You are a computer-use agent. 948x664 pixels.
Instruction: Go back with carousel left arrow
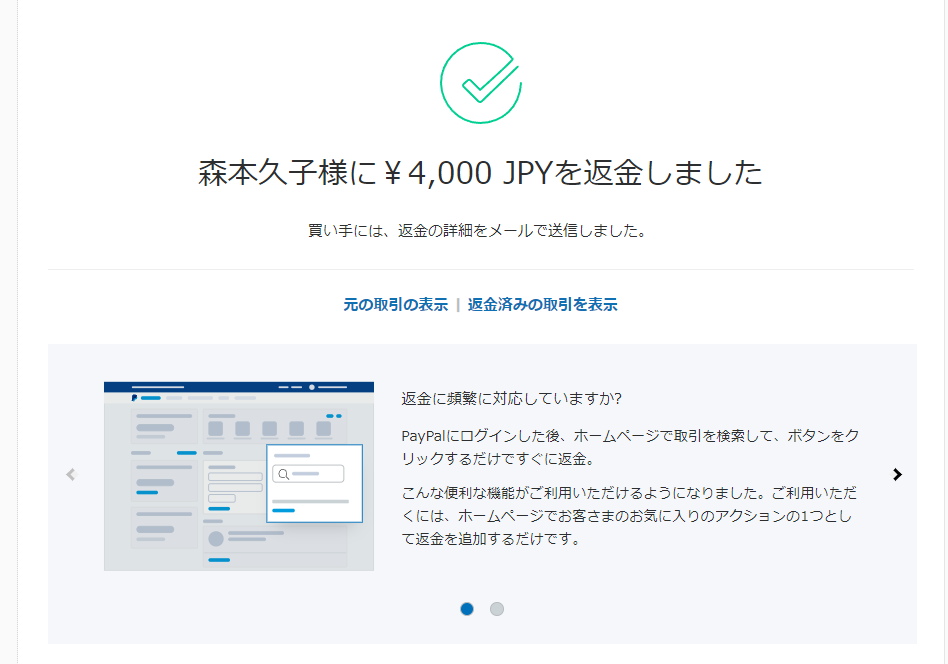(71, 475)
